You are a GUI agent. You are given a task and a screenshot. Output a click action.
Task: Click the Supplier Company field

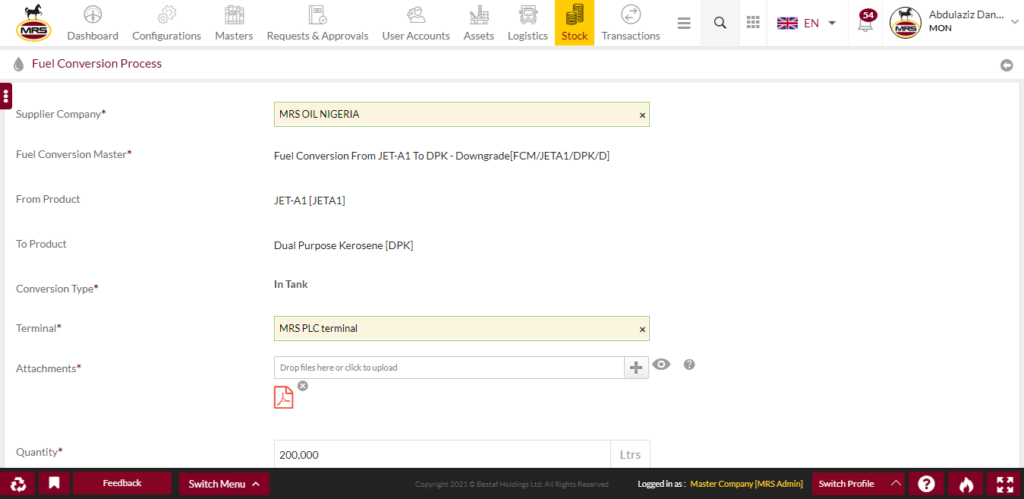[x=462, y=114]
